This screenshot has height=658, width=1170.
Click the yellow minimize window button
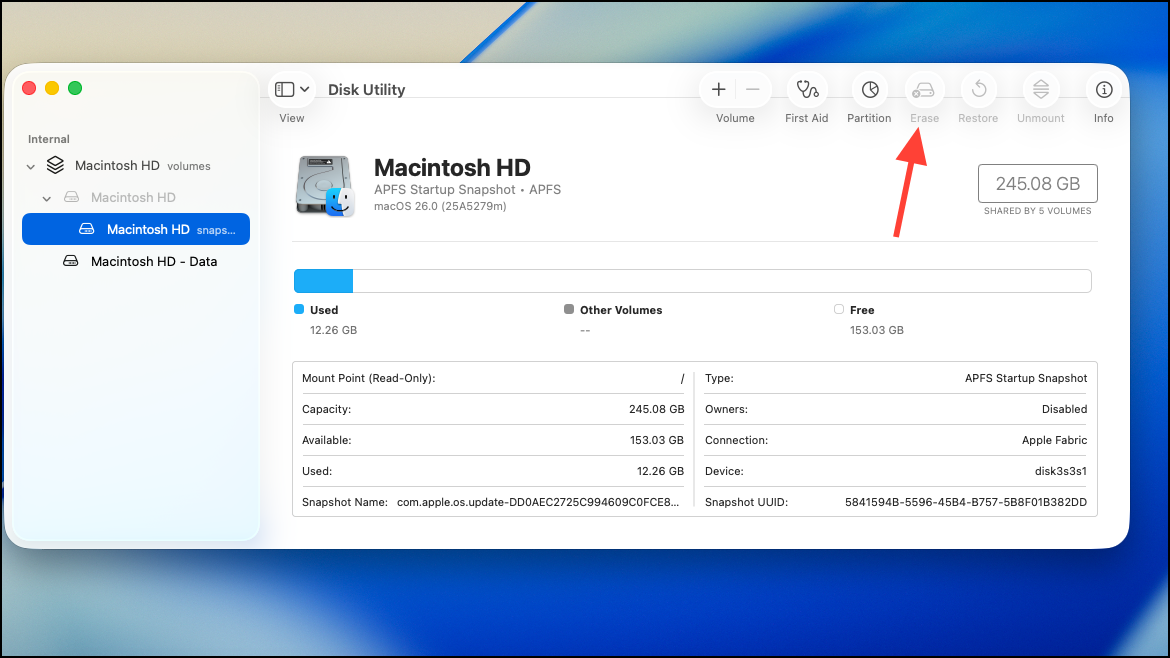[x=51, y=88]
